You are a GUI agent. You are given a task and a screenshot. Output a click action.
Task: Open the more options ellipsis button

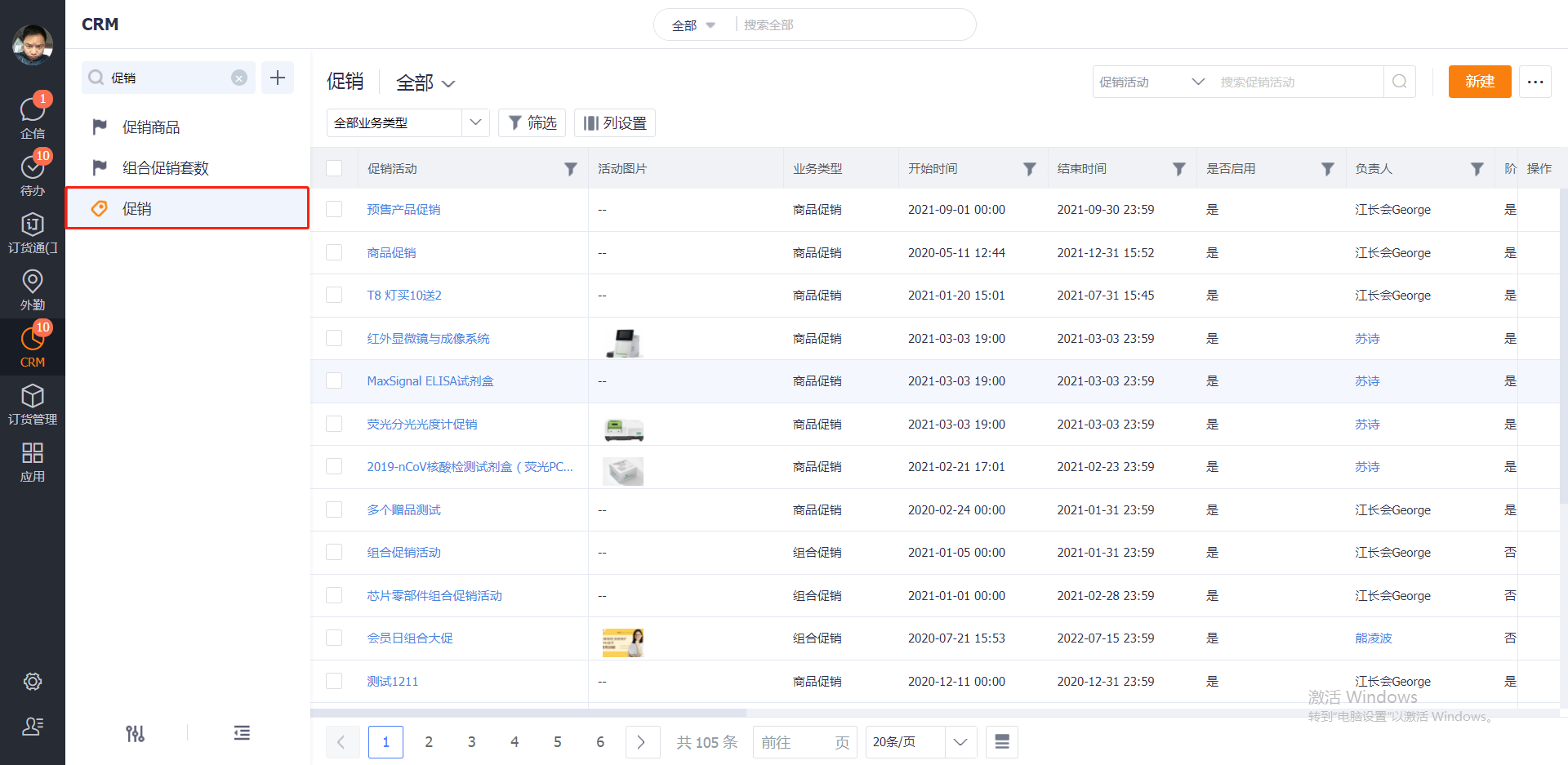pos(1535,82)
